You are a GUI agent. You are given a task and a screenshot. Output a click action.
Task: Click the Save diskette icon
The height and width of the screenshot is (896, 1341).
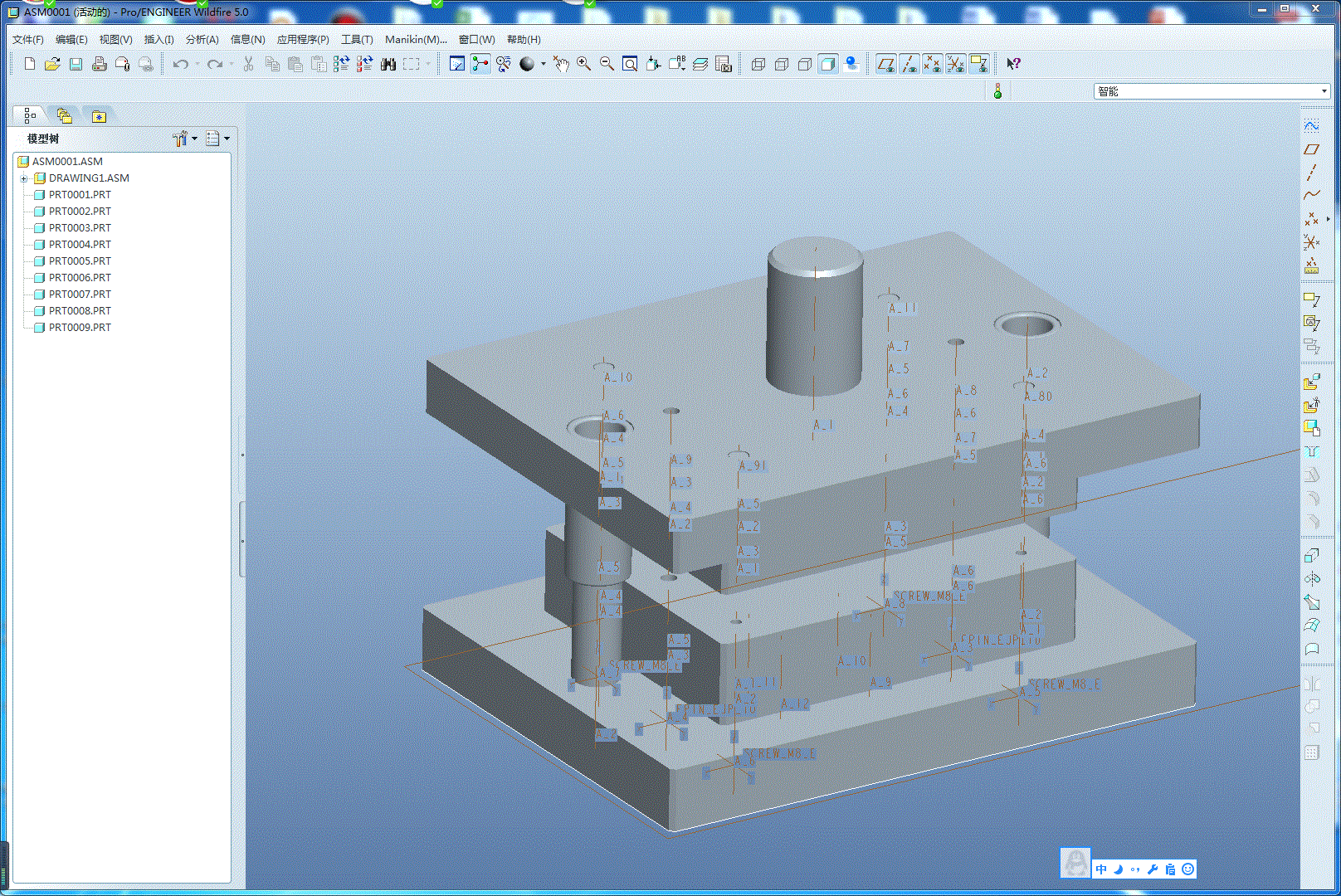[76, 64]
